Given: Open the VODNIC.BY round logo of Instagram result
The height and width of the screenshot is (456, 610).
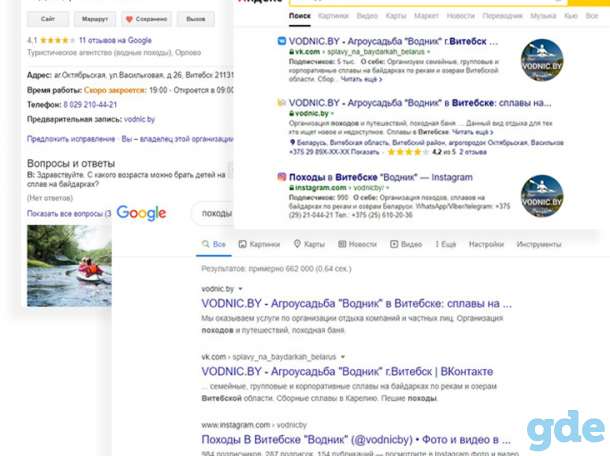Looking at the screenshot, I should pyautogui.click(x=542, y=196).
